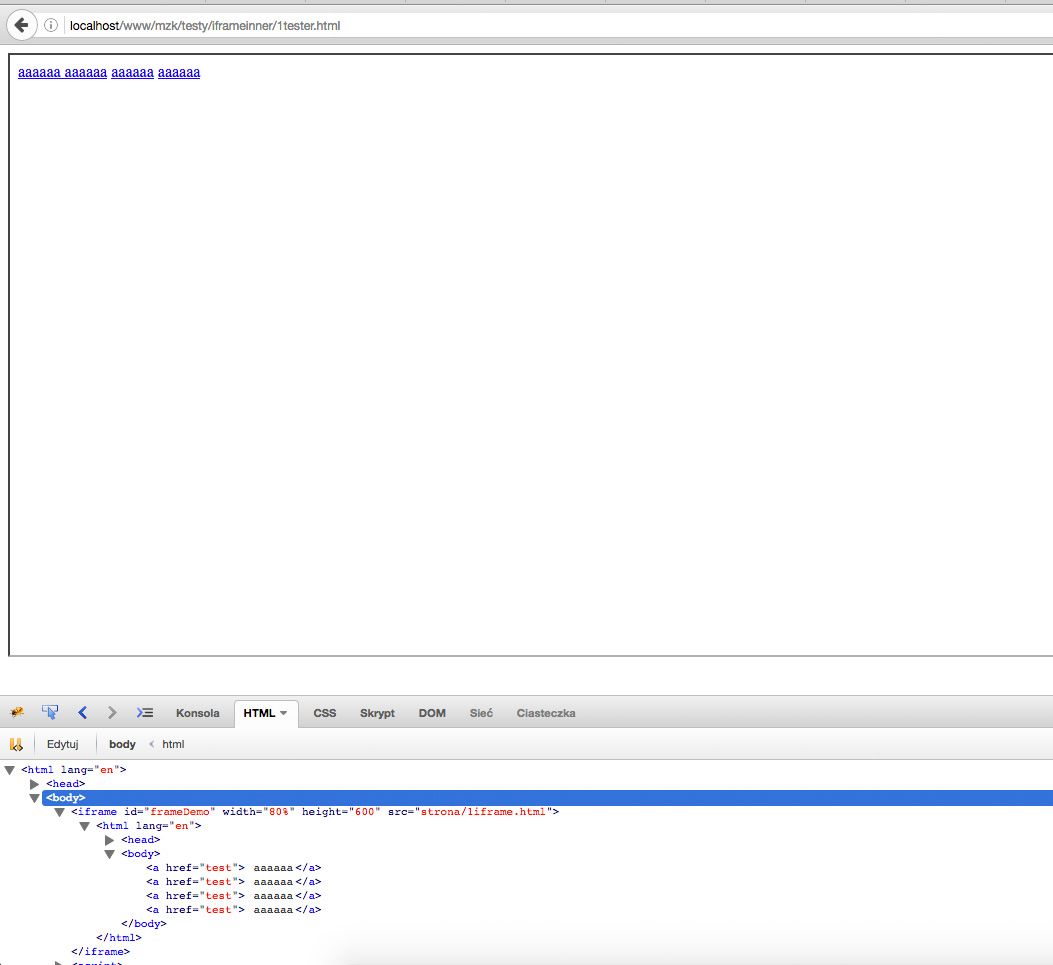Open the Sieć tab

(x=481, y=713)
